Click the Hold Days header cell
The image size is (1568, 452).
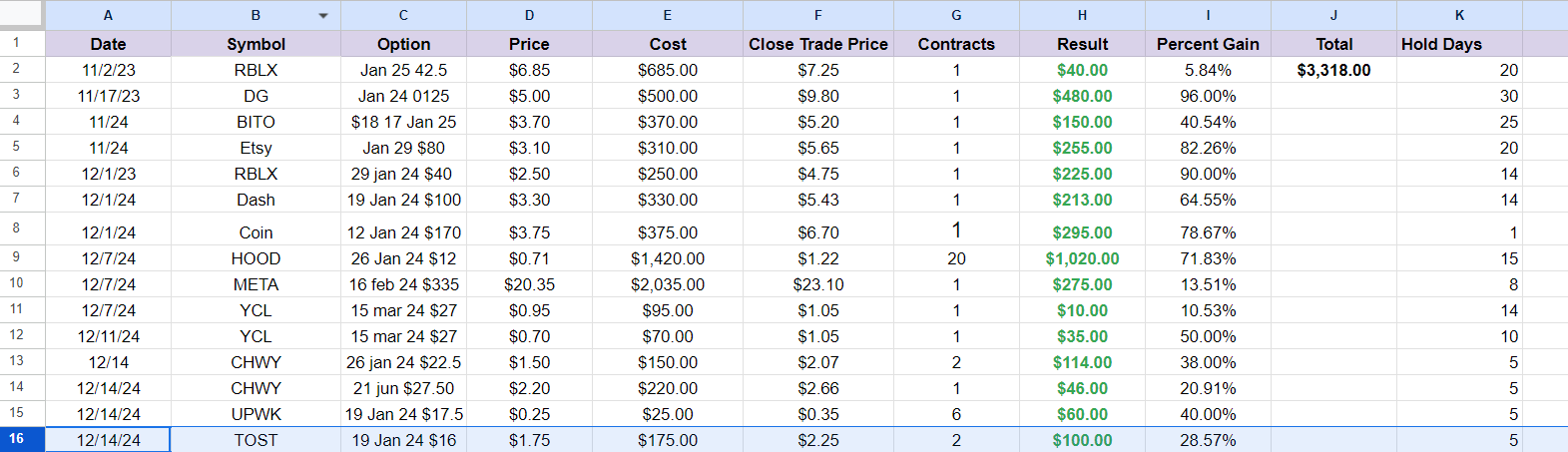click(x=1459, y=44)
